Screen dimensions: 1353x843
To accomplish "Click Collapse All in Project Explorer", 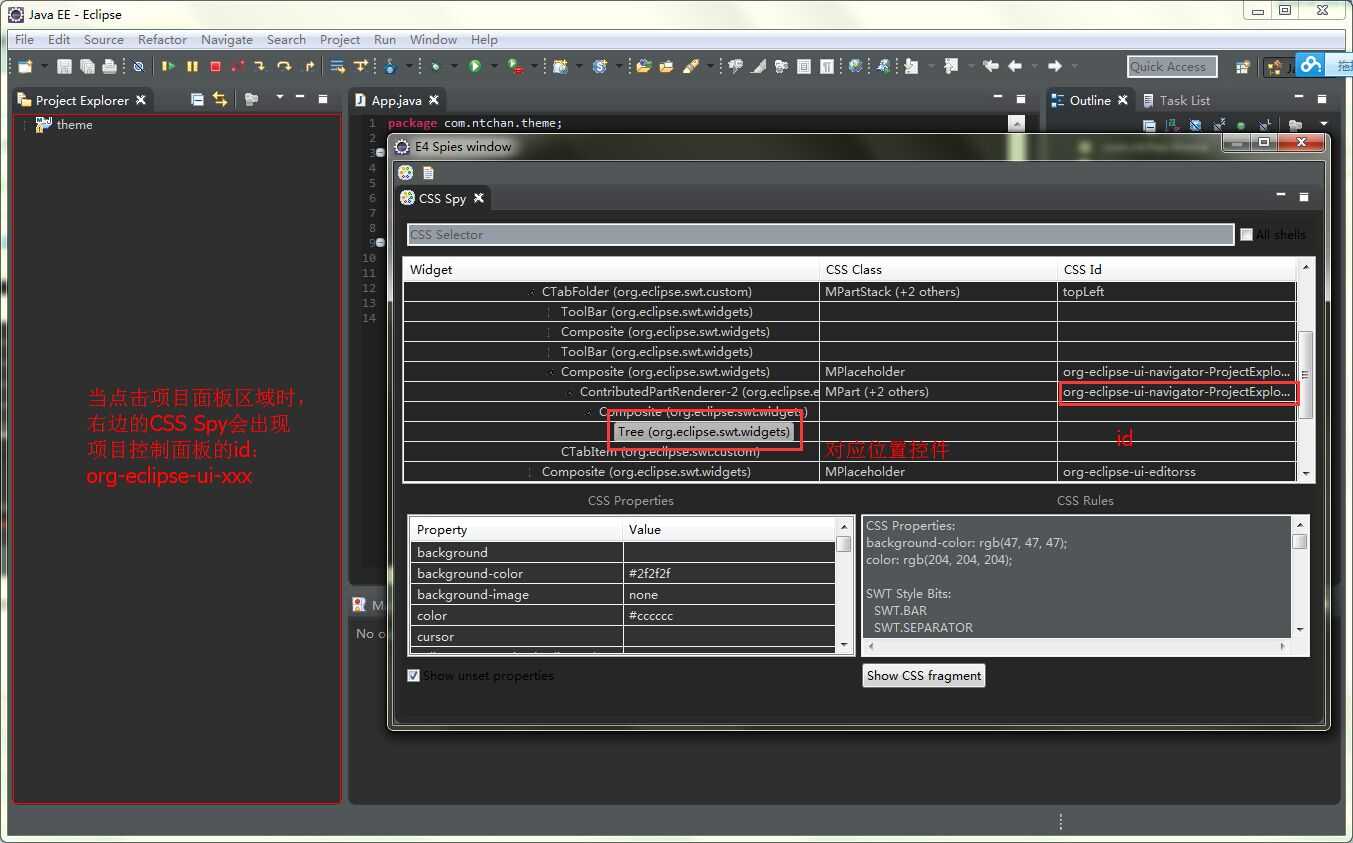I will [197, 99].
